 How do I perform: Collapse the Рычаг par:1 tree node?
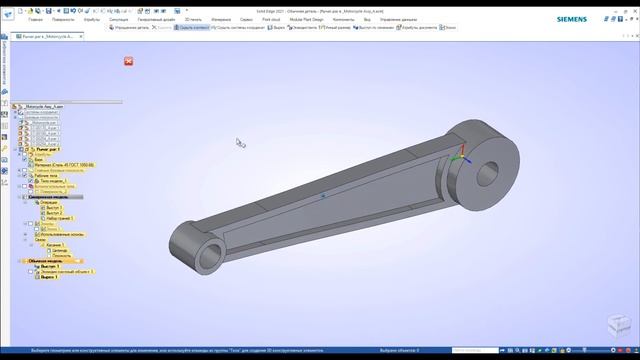16,149
